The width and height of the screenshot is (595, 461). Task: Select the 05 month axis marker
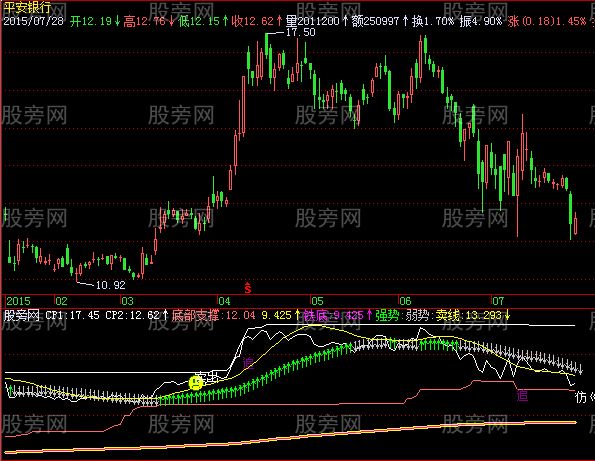coord(317,301)
